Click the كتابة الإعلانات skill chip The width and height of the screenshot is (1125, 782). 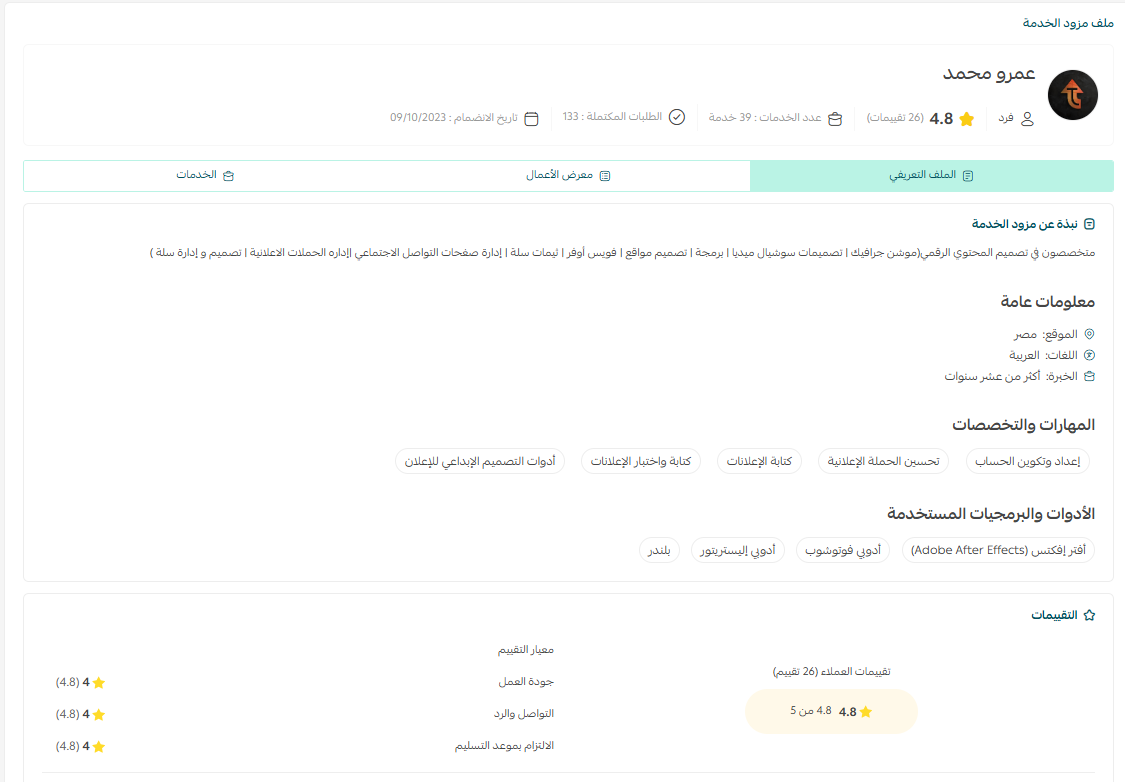759,461
